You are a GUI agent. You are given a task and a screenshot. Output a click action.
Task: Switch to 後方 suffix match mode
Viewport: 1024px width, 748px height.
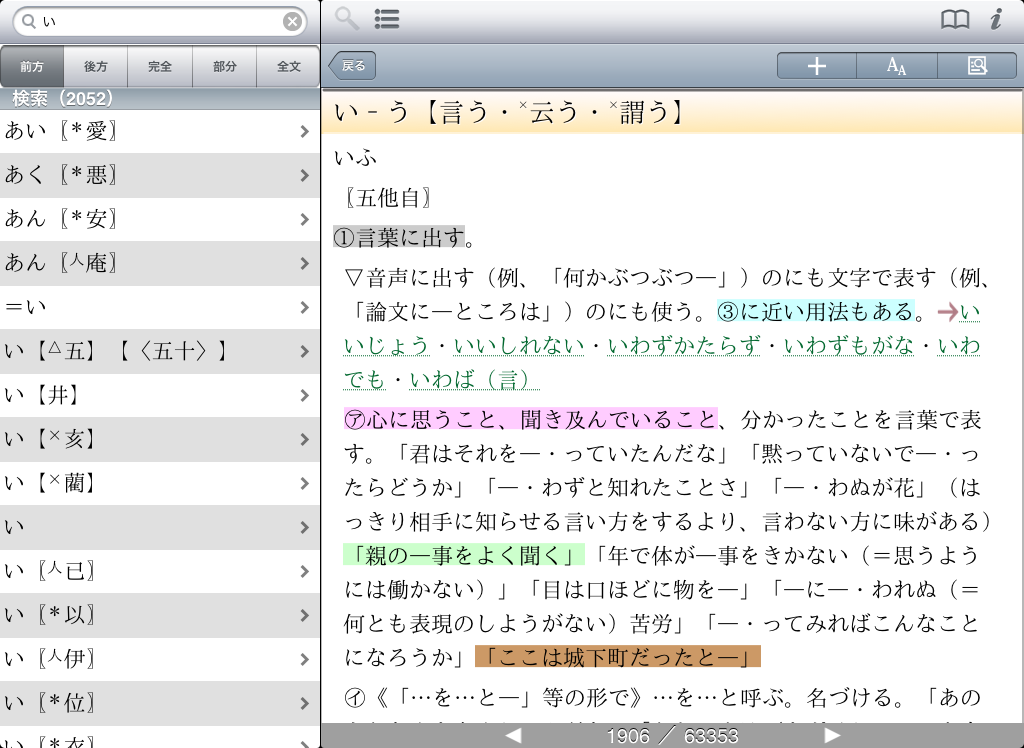96,67
